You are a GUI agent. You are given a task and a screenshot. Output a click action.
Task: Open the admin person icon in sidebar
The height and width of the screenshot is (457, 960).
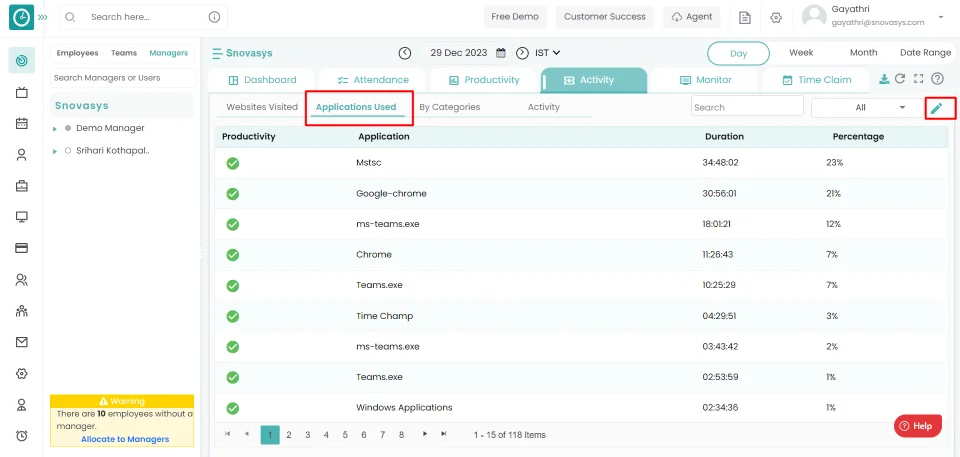click(21, 405)
